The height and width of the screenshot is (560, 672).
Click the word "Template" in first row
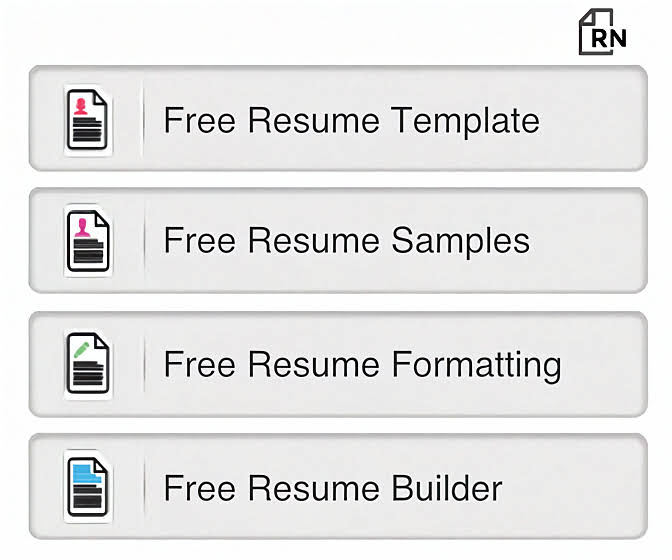pos(465,121)
